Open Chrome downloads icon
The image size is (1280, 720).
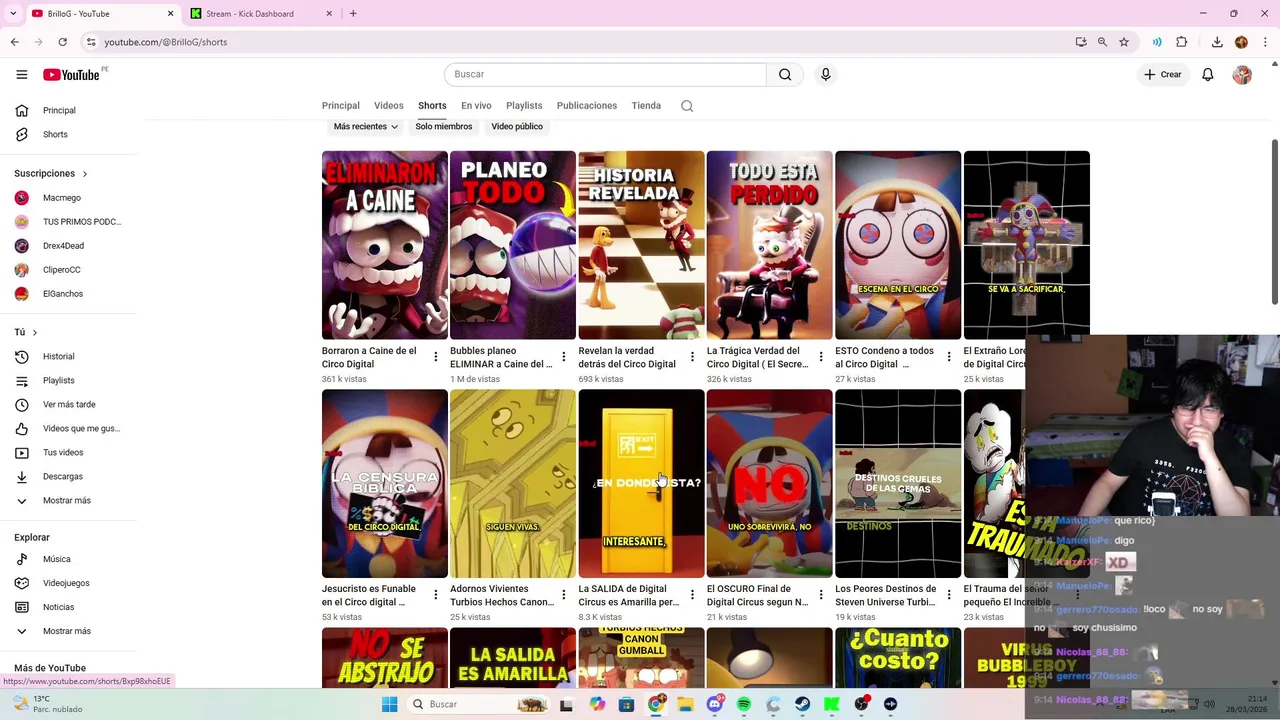click(x=1217, y=42)
